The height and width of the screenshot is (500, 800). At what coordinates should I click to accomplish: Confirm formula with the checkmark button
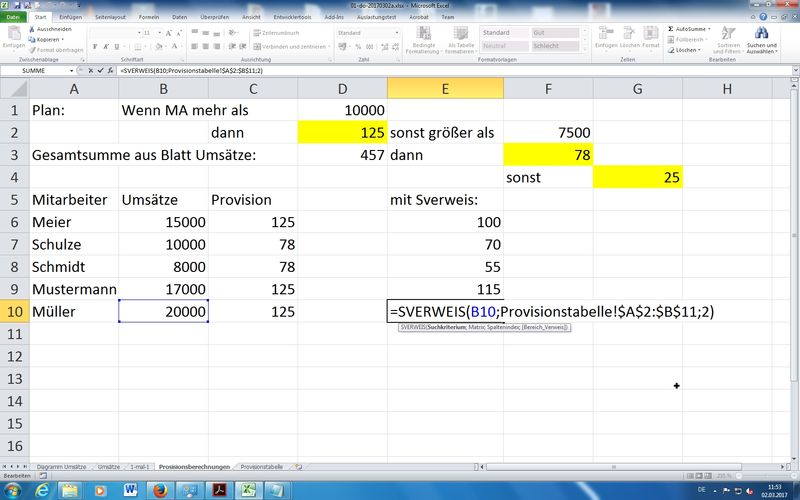coord(103,73)
